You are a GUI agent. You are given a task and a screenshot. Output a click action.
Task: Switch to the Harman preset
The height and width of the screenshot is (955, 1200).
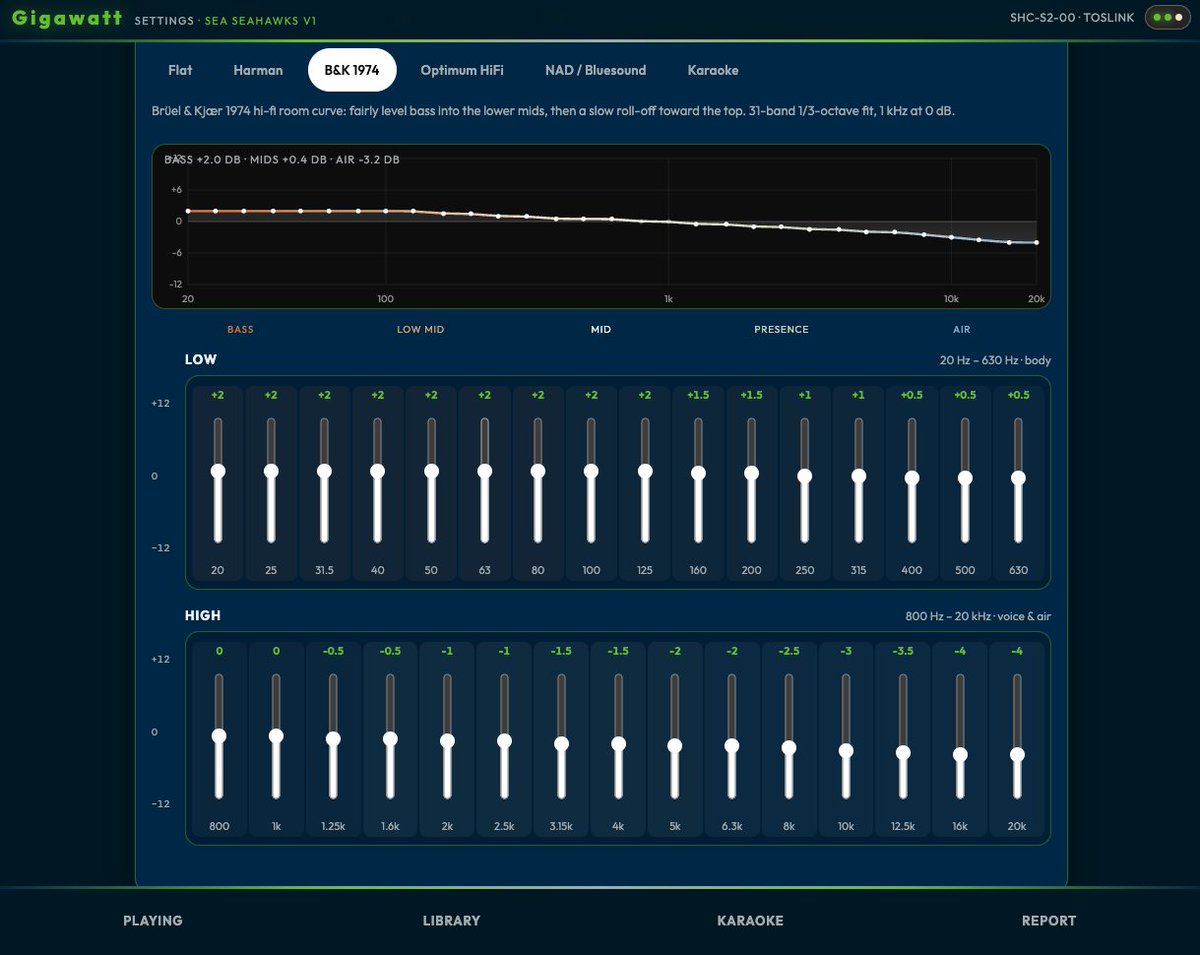pos(258,70)
